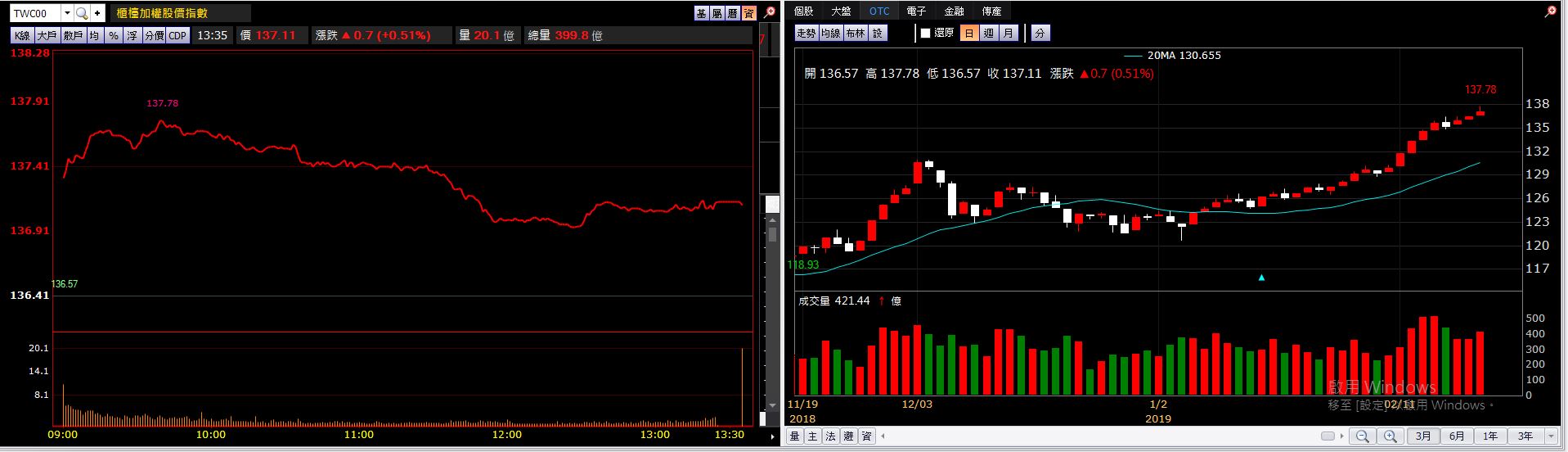Edit the TWC00 symbol input field

coord(36,13)
